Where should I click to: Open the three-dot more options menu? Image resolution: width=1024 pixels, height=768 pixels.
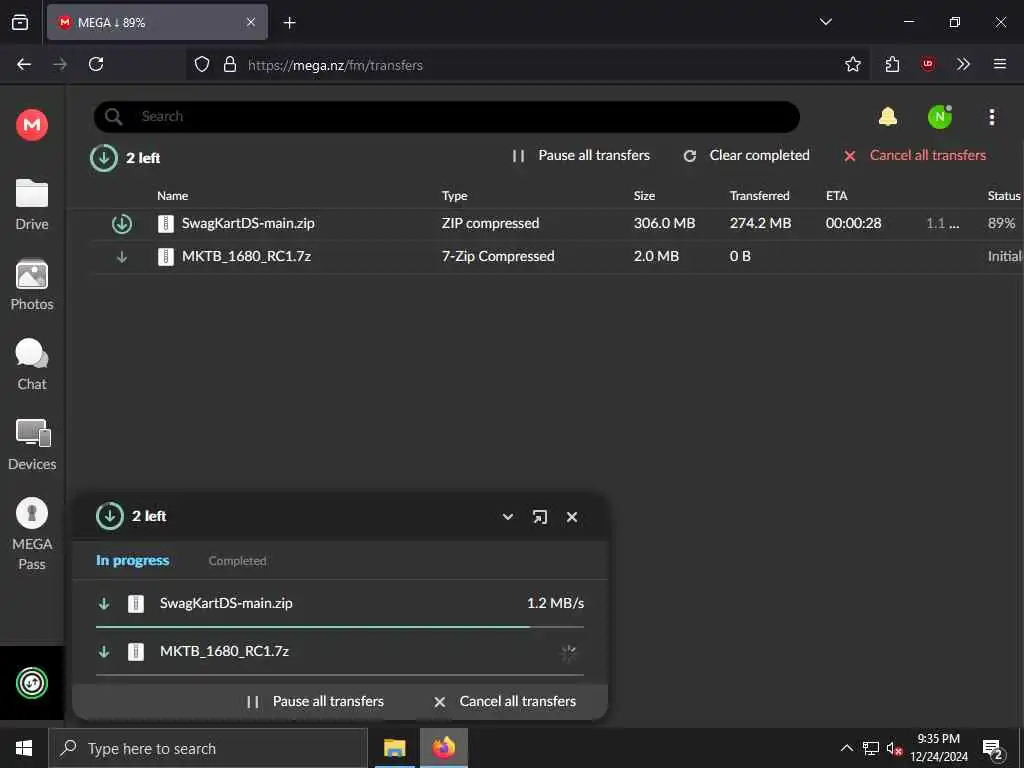[991, 117]
